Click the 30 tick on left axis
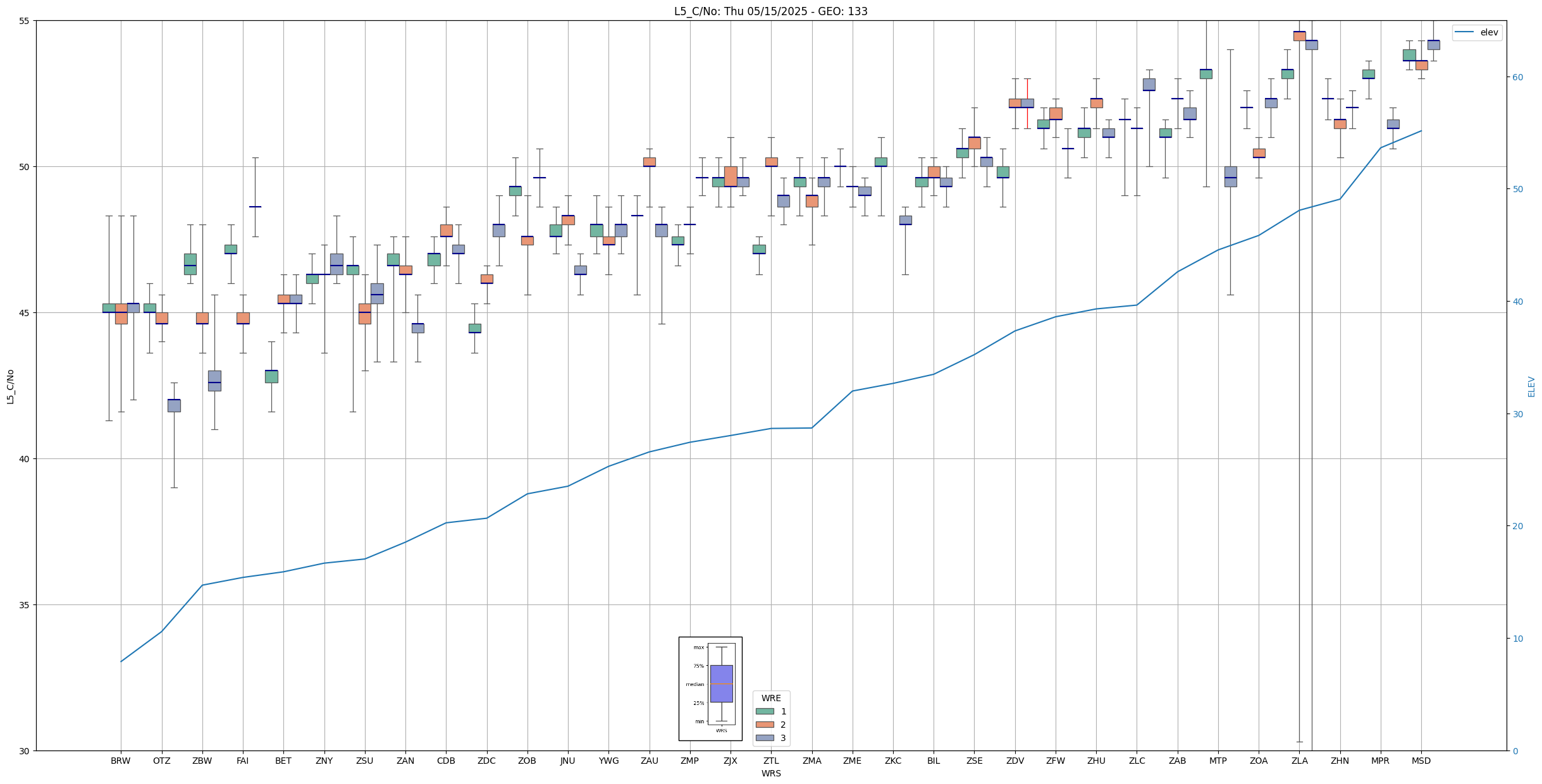Screen dimensions: 1542x784 pyautogui.click(x=25, y=751)
